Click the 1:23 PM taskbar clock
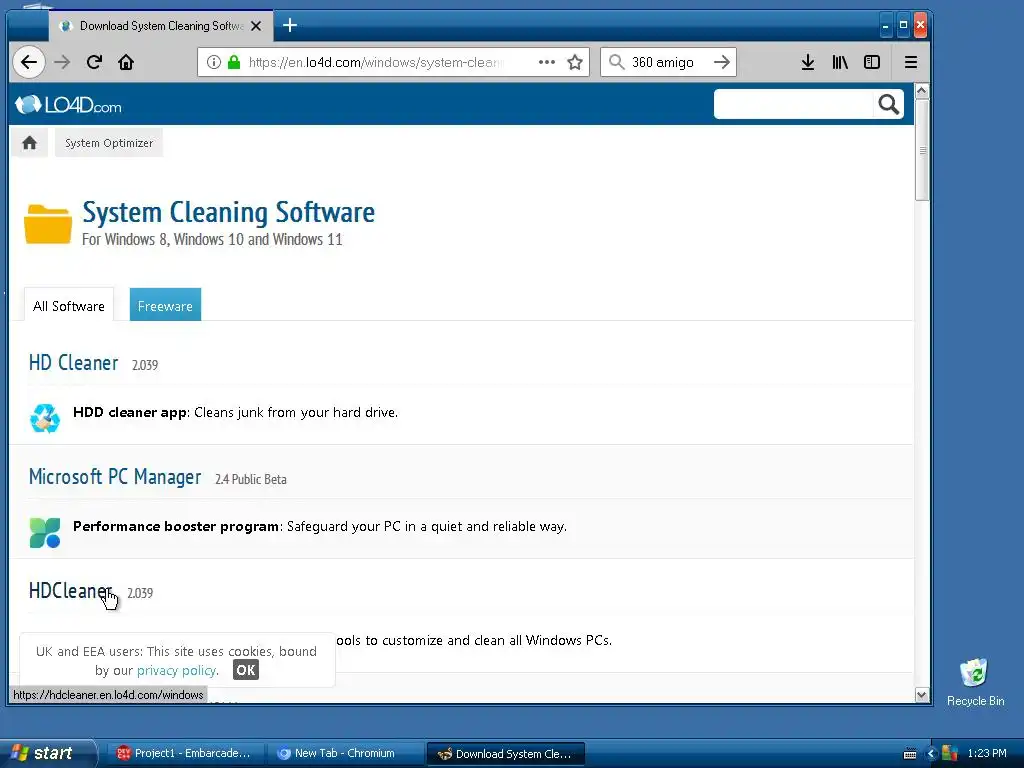 pos(987,753)
